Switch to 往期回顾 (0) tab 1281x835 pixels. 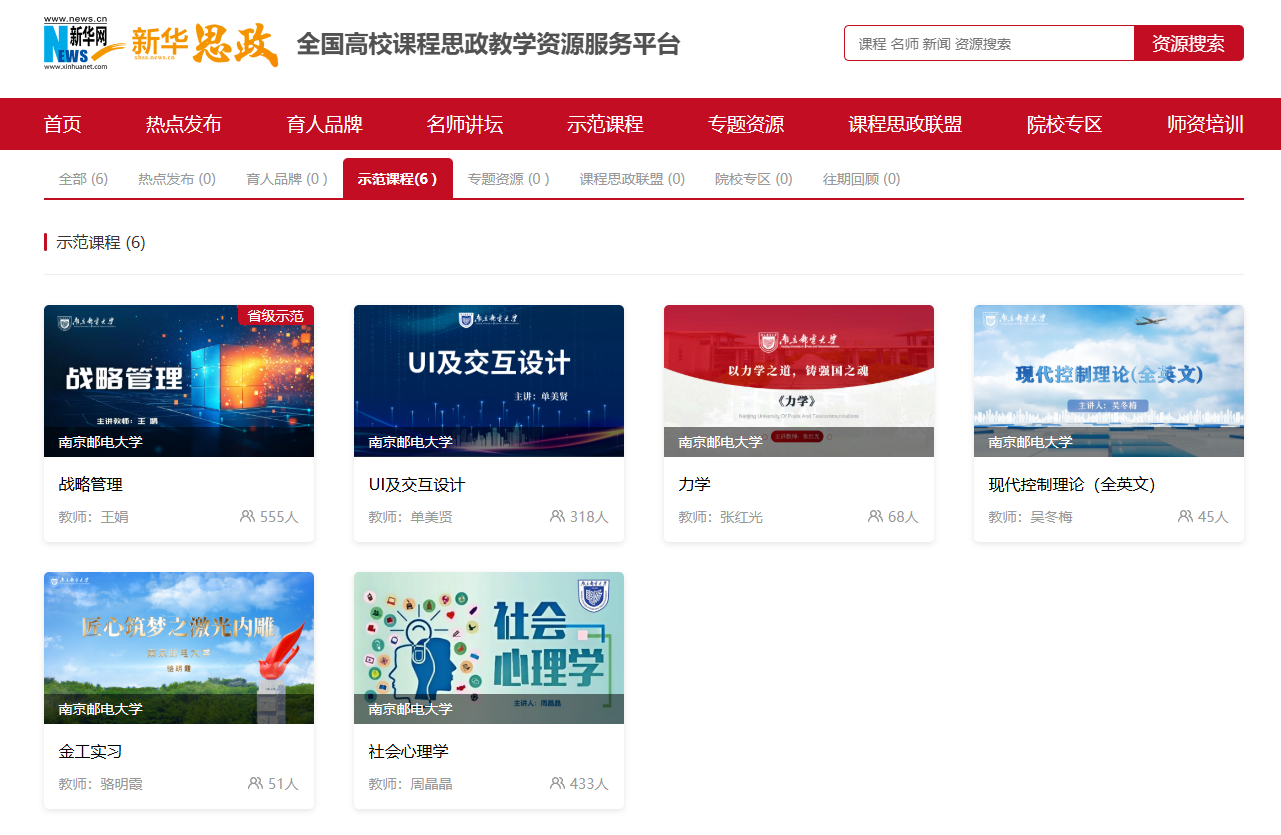tap(861, 179)
